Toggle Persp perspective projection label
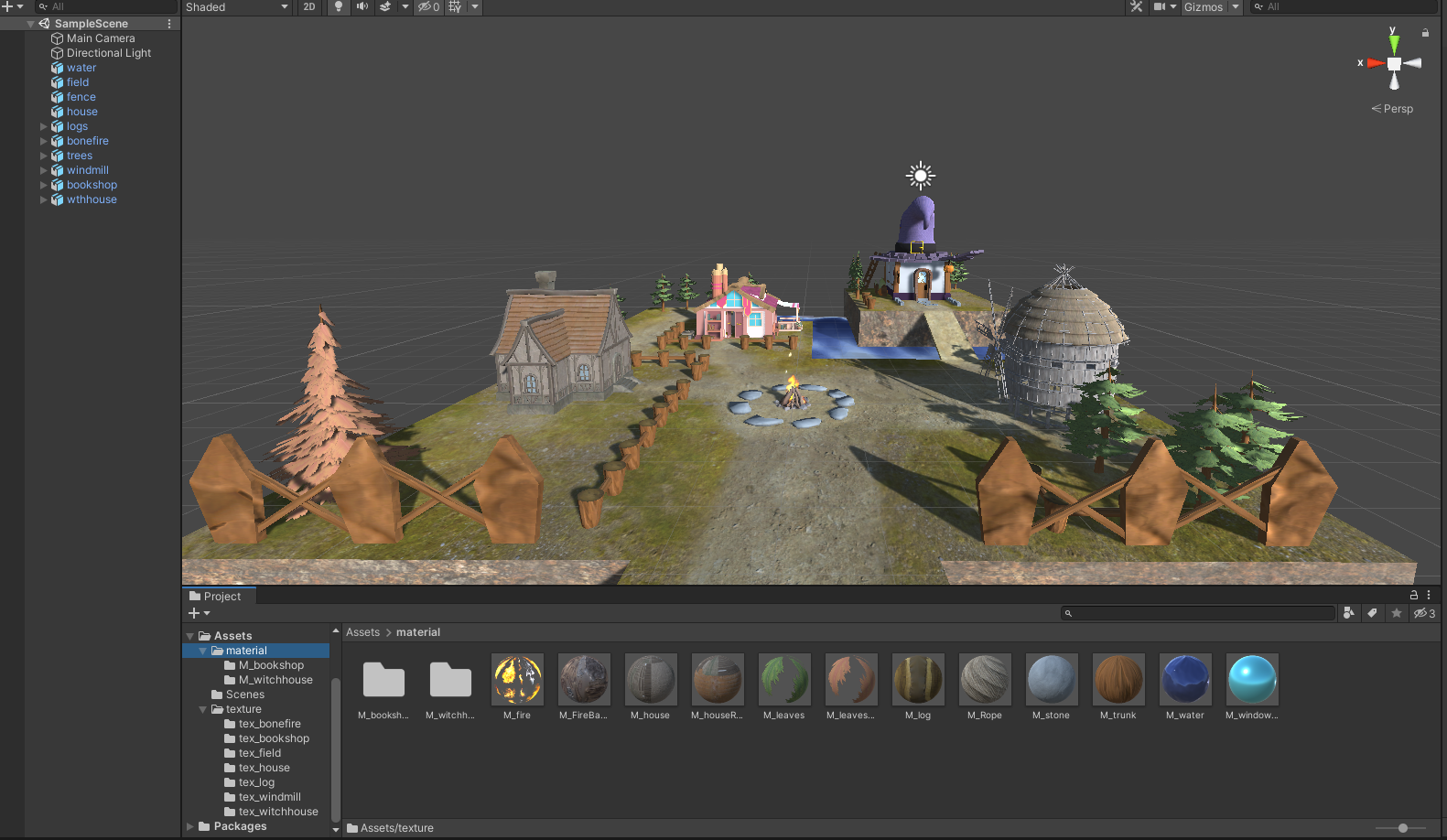This screenshot has height=840, width=1447. click(1392, 109)
